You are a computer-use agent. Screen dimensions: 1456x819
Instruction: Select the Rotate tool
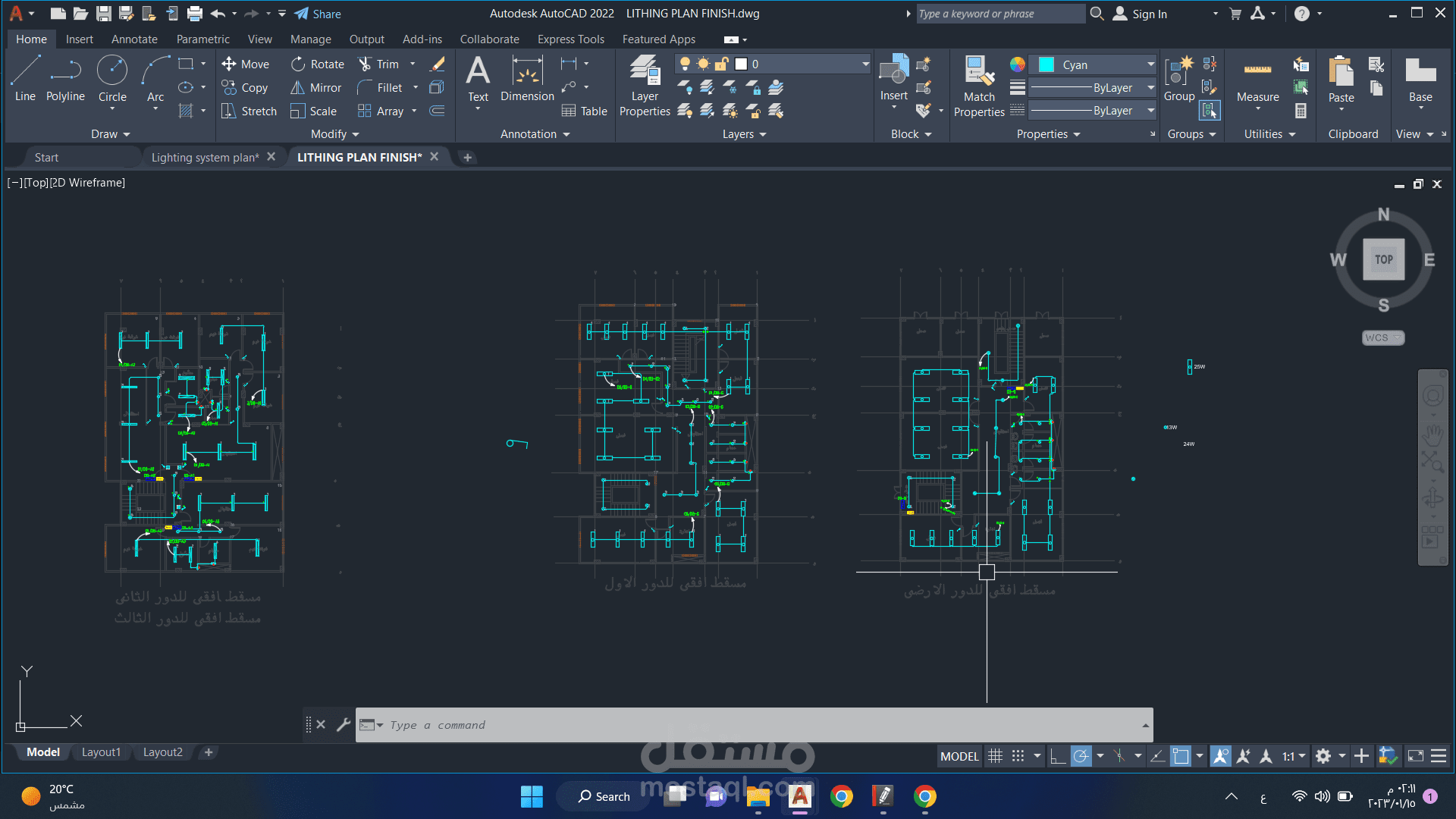tap(317, 64)
